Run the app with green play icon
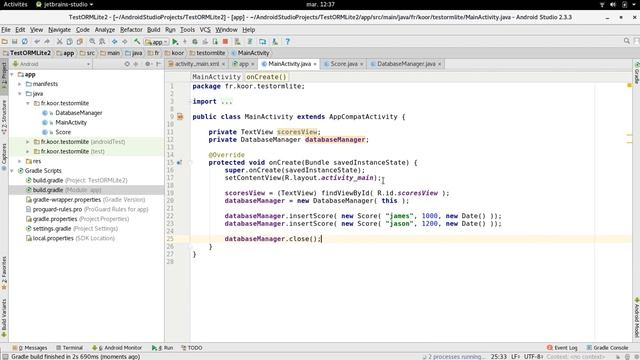Screen dimensions: 640x360 click(175, 42)
